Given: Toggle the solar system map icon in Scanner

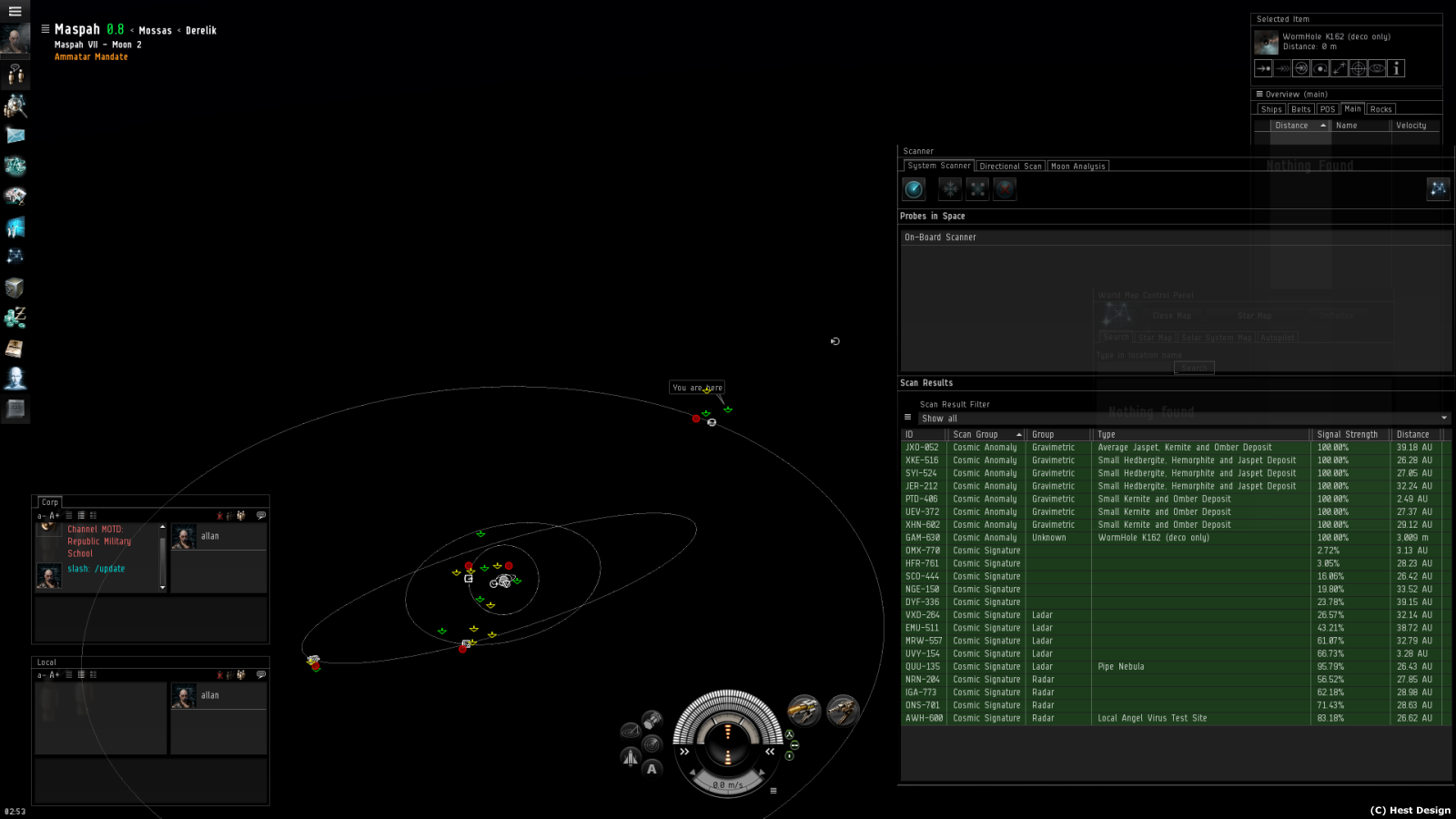Looking at the screenshot, I should click(x=1439, y=188).
